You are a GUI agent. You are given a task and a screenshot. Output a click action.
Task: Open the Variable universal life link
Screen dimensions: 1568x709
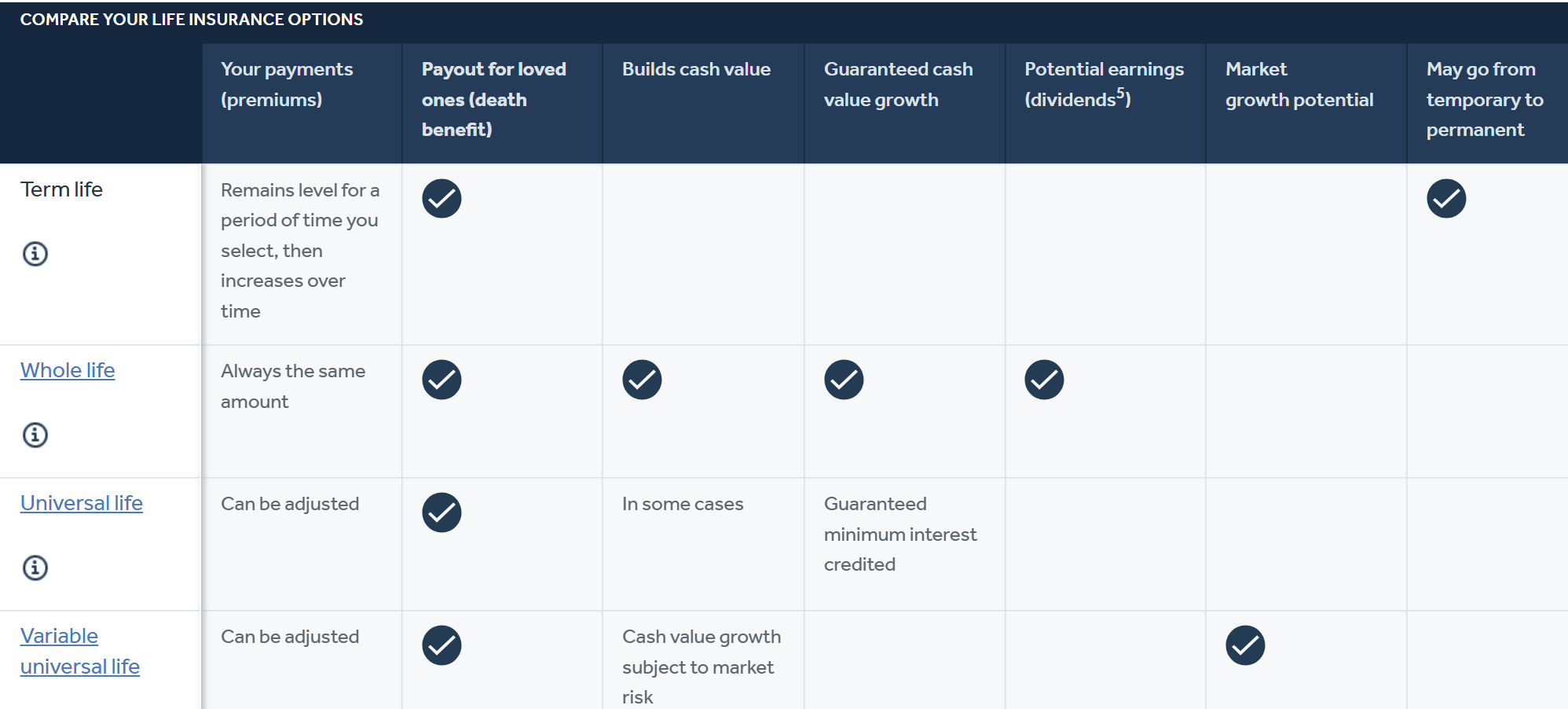(79, 651)
